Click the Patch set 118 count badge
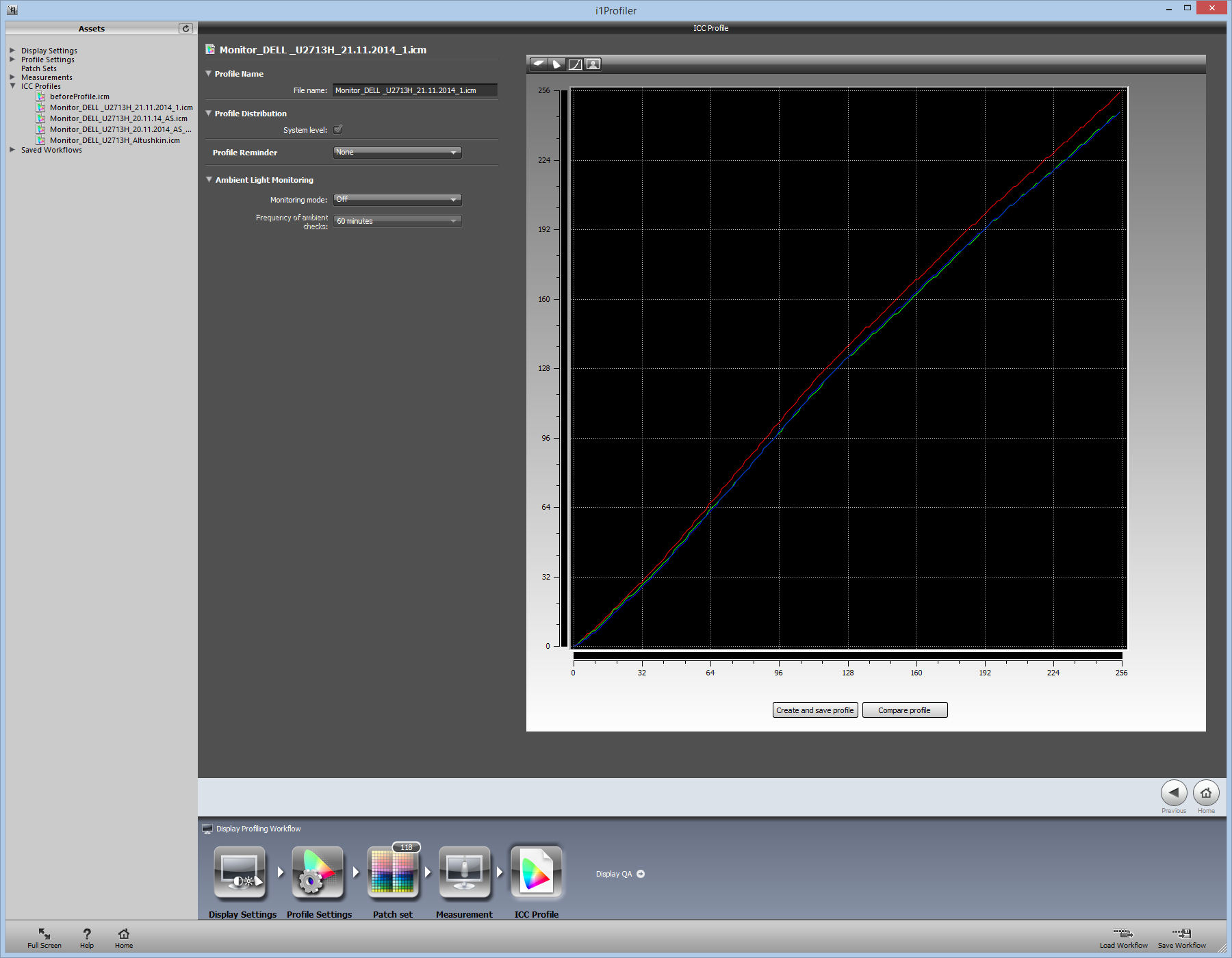 tap(407, 847)
